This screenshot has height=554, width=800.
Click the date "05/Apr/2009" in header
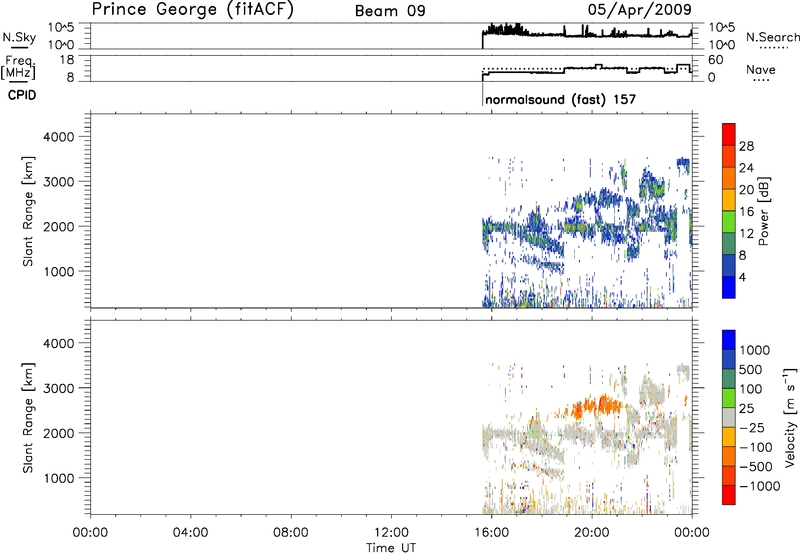tap(640, 10)
